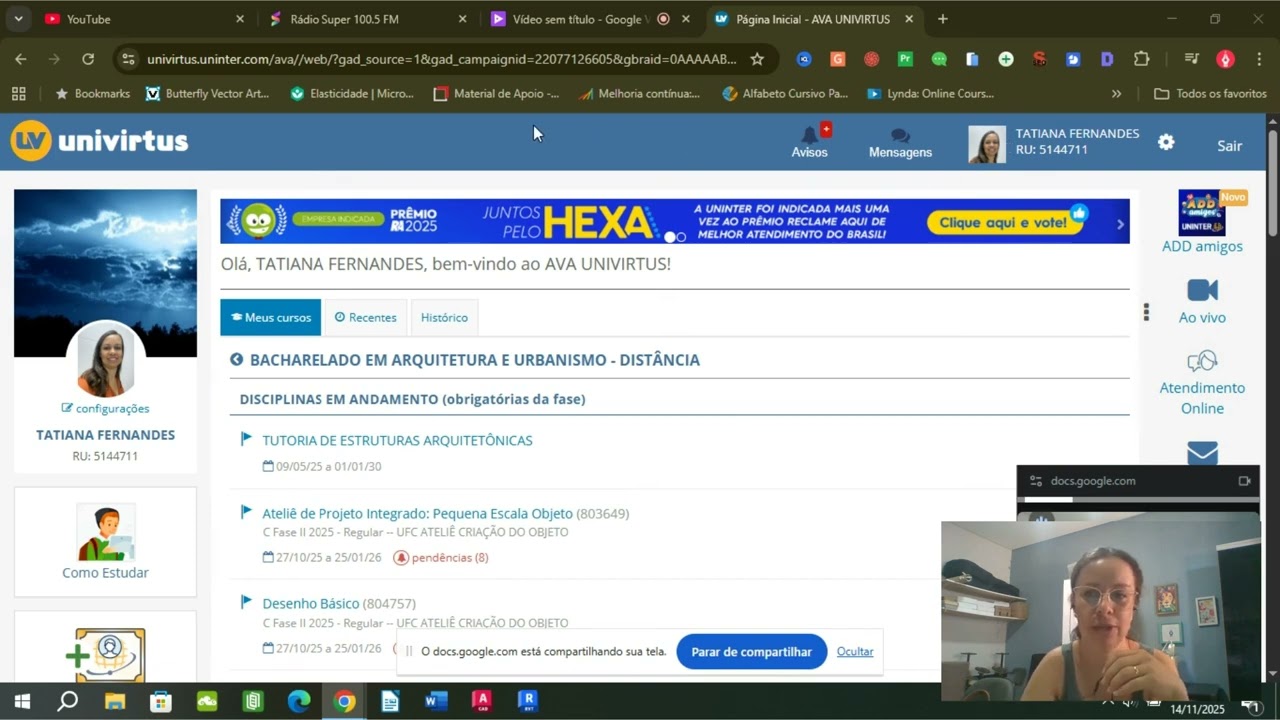This screenshot has height=720, width=1280.
Task: Open Revit from the taskbar
Action: pyautogui.click(x=528, y=701)
